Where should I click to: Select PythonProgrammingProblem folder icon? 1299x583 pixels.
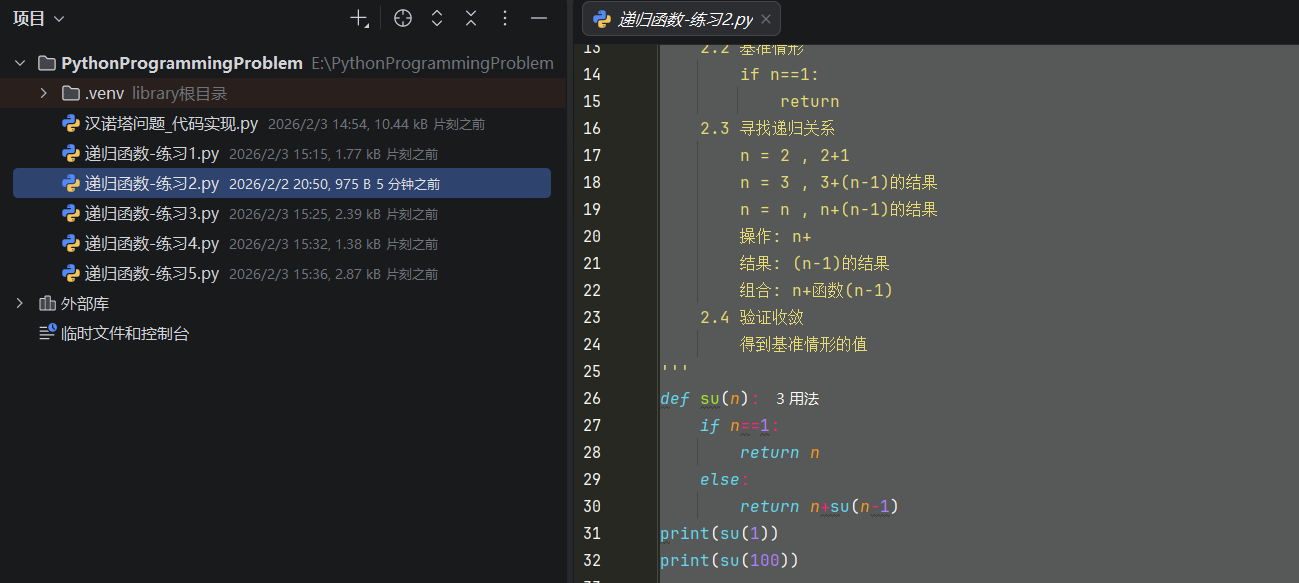[46, 63]
